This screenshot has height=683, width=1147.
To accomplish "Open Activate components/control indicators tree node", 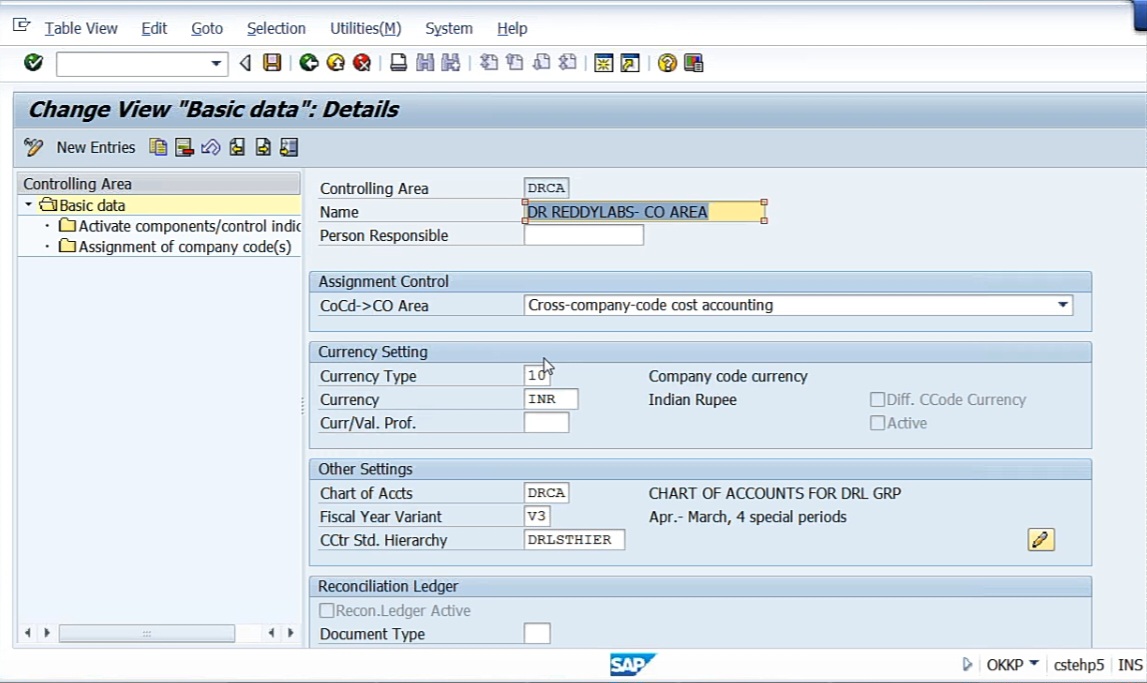I will click(180, 226).
